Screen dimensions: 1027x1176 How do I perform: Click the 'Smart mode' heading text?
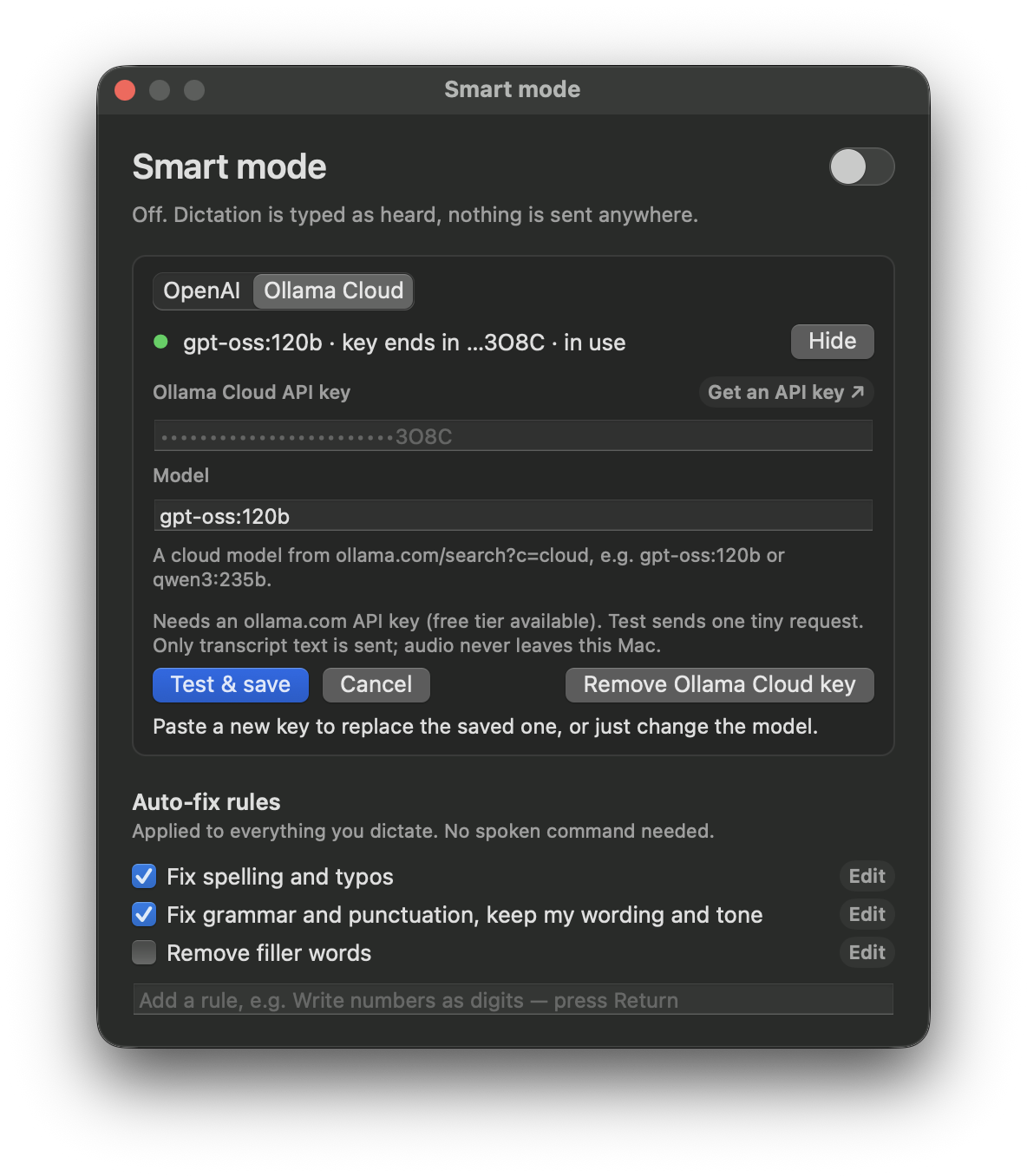[x=229, y=167]
